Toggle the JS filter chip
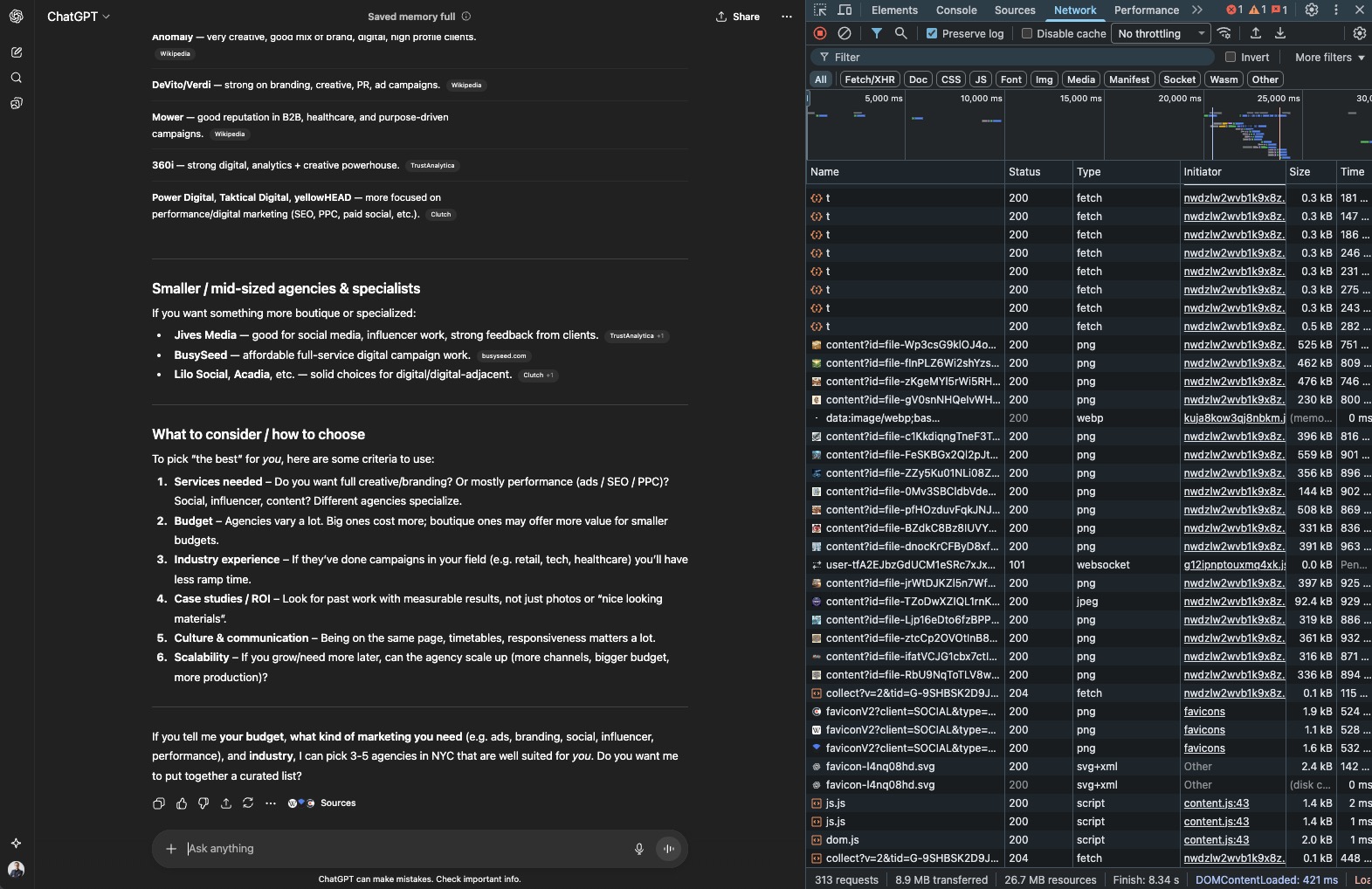Image resolution: width=1372 pixels, height=889 pixels. tap(981, 79)
